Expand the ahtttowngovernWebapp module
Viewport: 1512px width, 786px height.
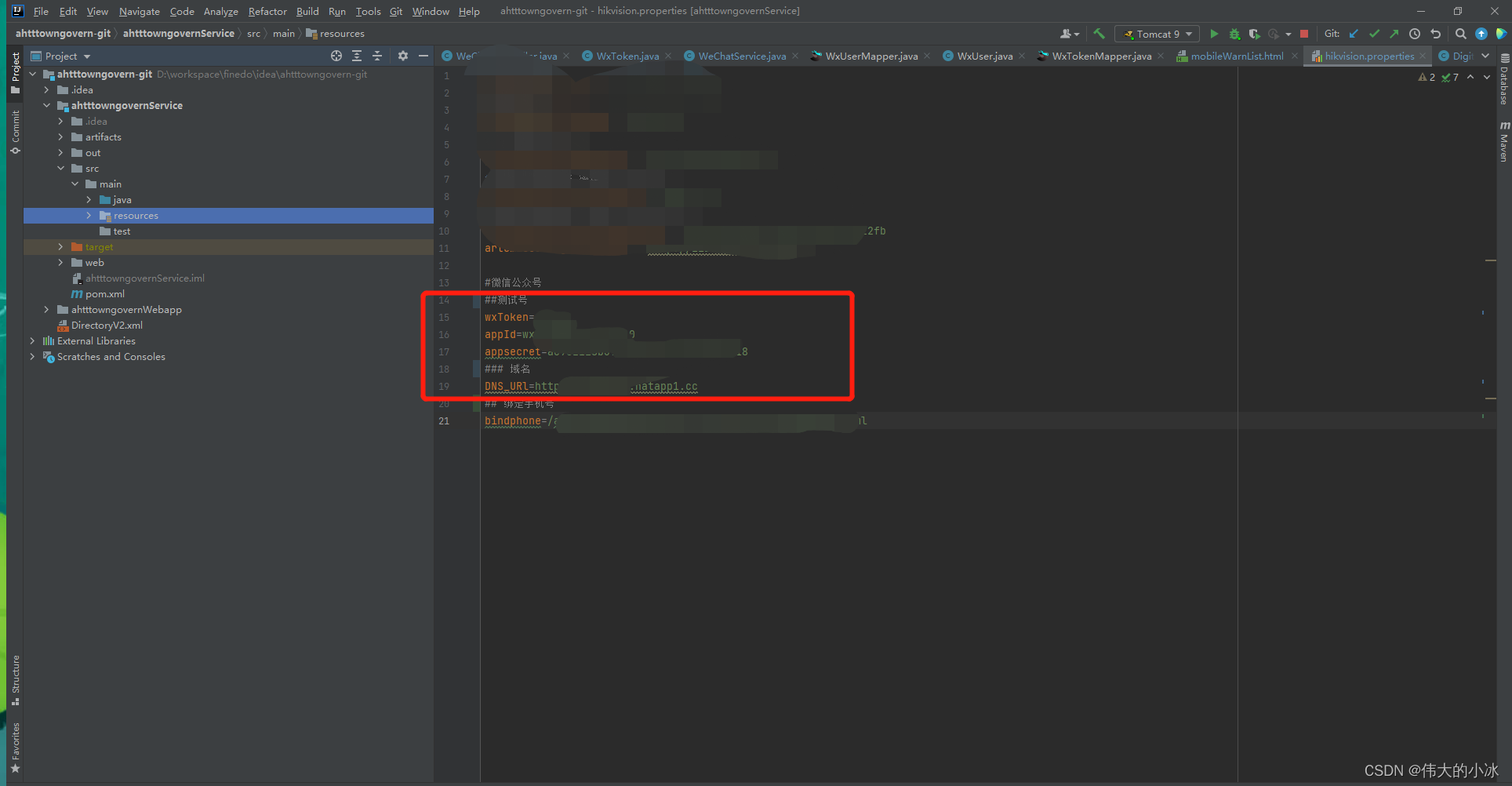[47, 310]
